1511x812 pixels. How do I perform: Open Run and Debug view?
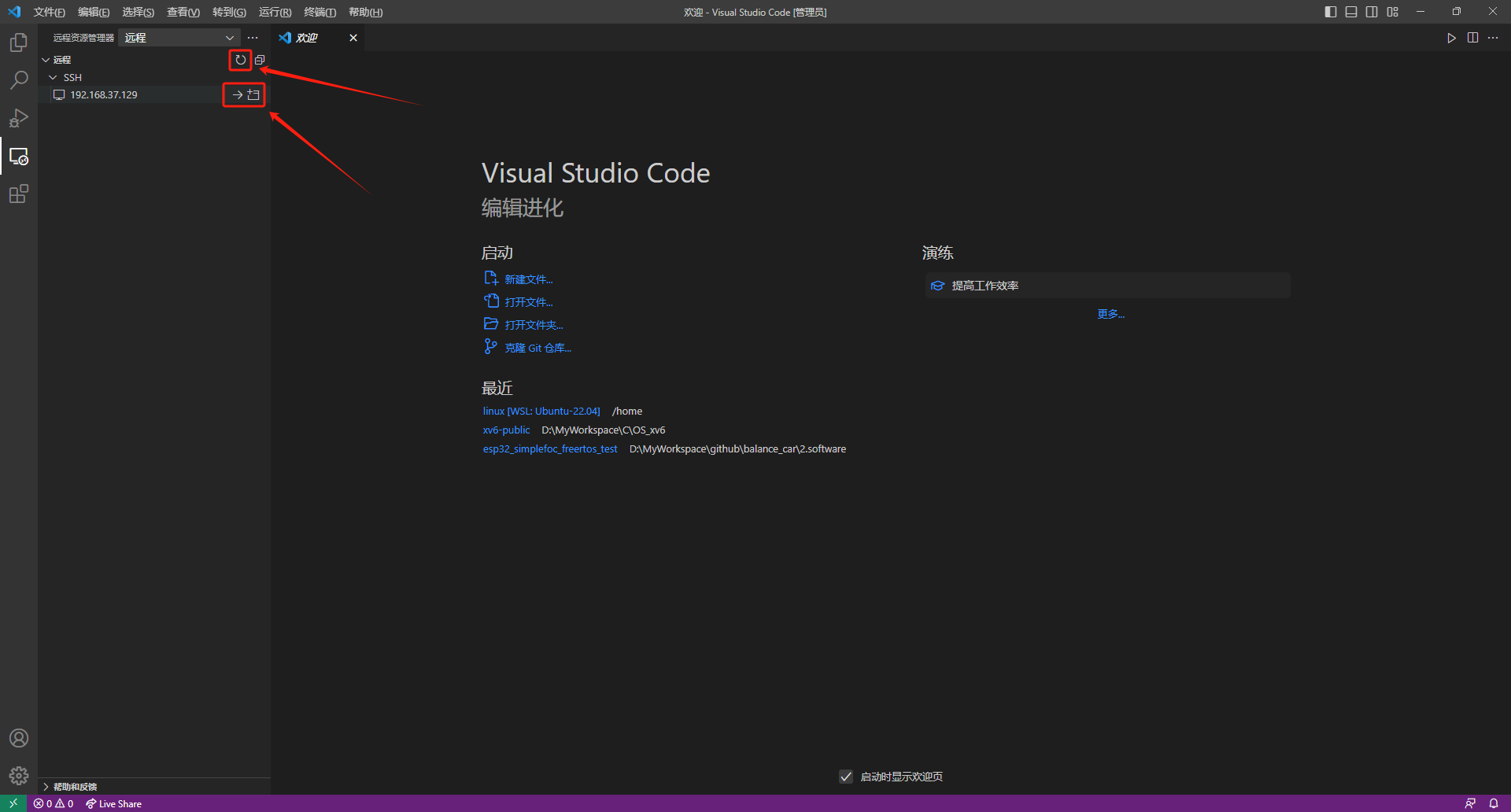point(19,118)
